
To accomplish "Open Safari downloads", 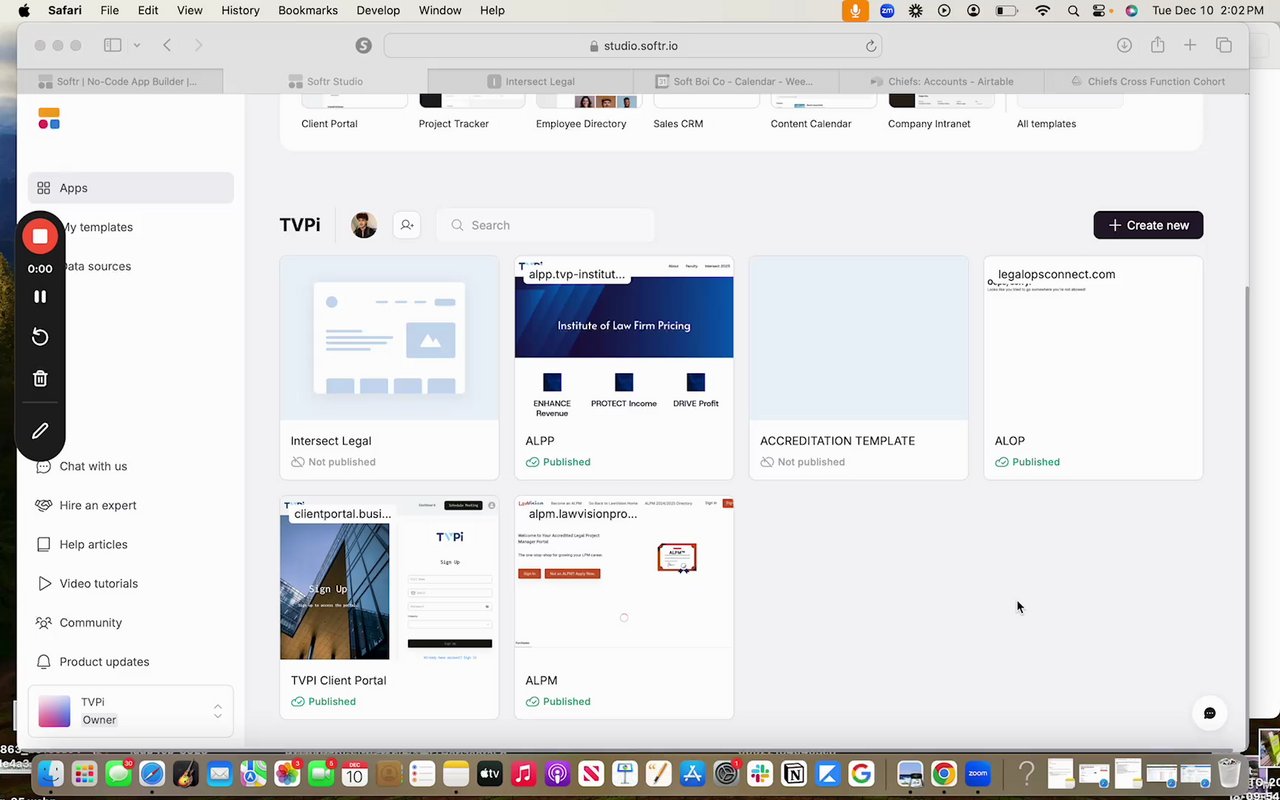I will click(1124, 45).
